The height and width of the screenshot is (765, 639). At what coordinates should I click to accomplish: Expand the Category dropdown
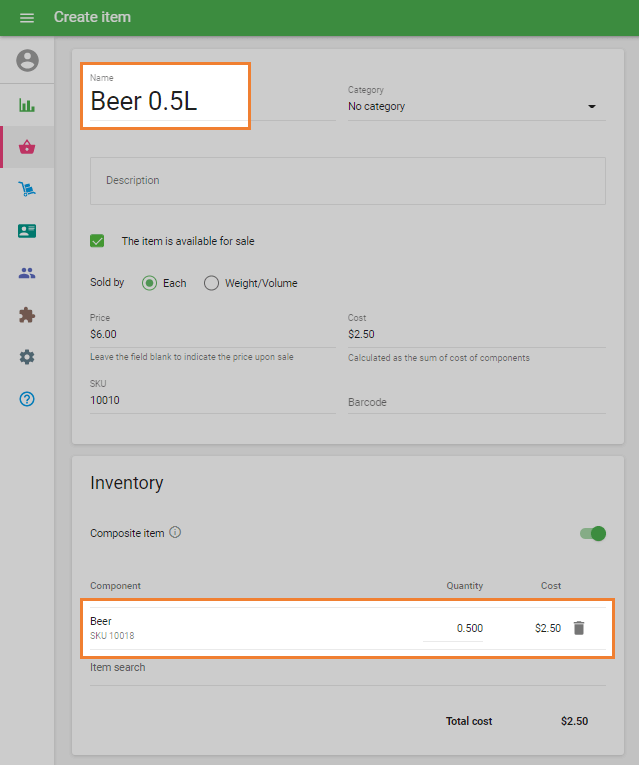[476, 107]
